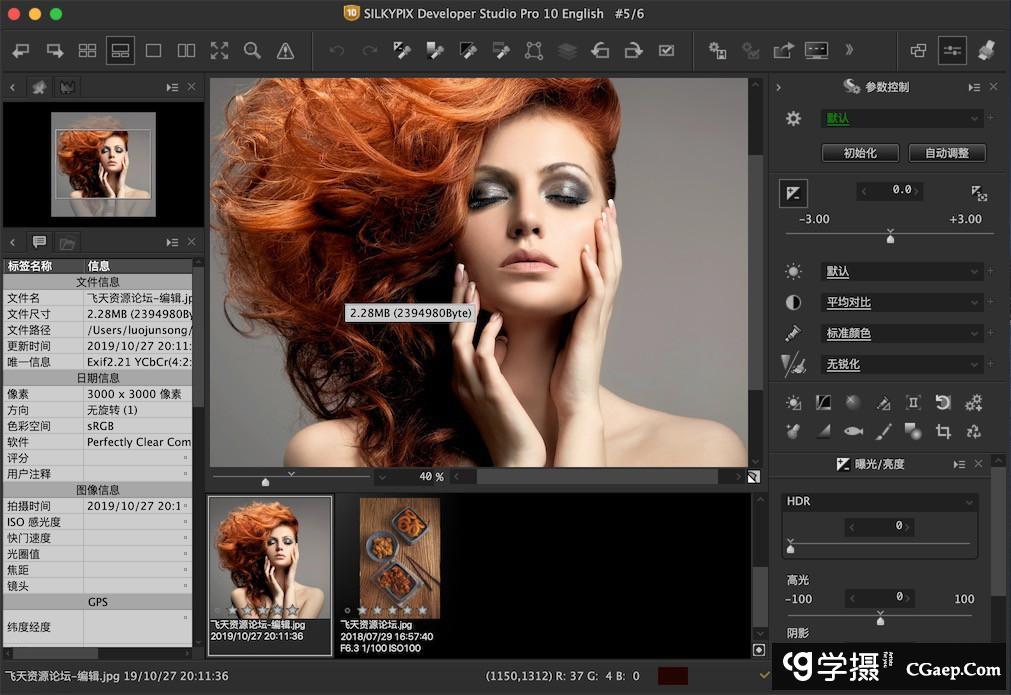This screenshot has height=695, width=1011.
Task: Switch to the image info comment tab
Action: (39, 242)
